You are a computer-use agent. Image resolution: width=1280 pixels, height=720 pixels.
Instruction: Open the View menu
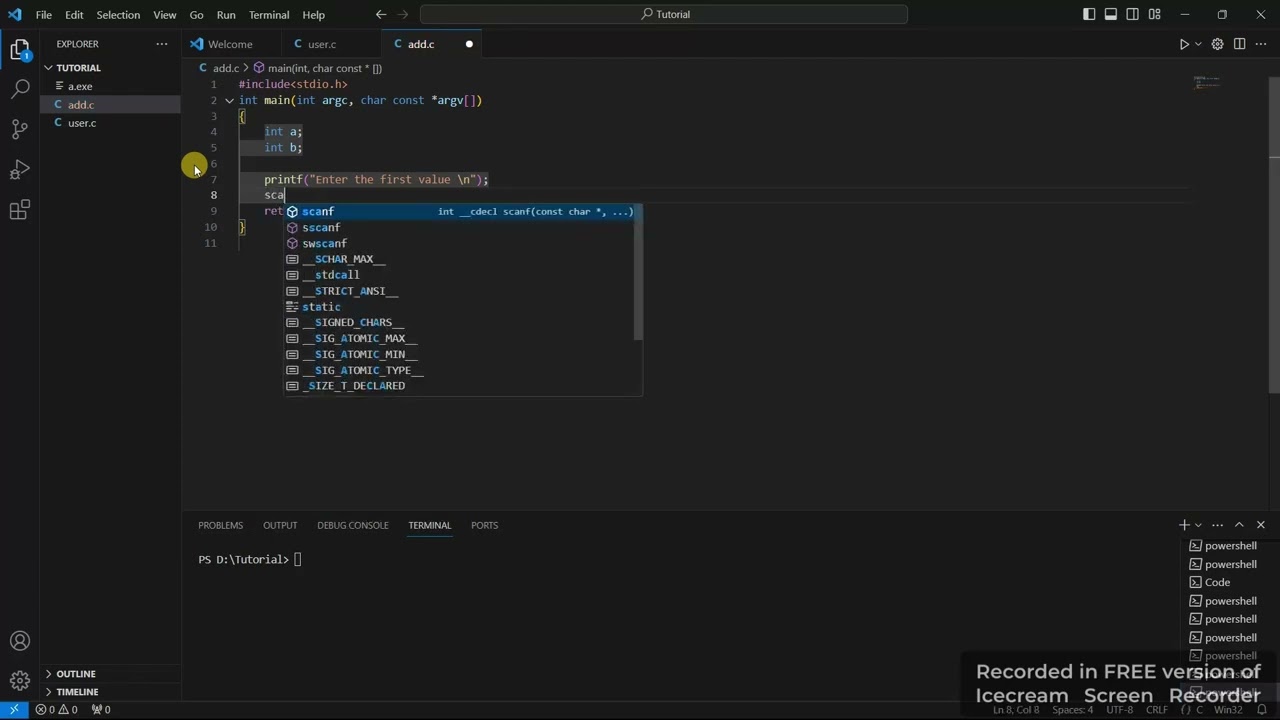(165, 14)
